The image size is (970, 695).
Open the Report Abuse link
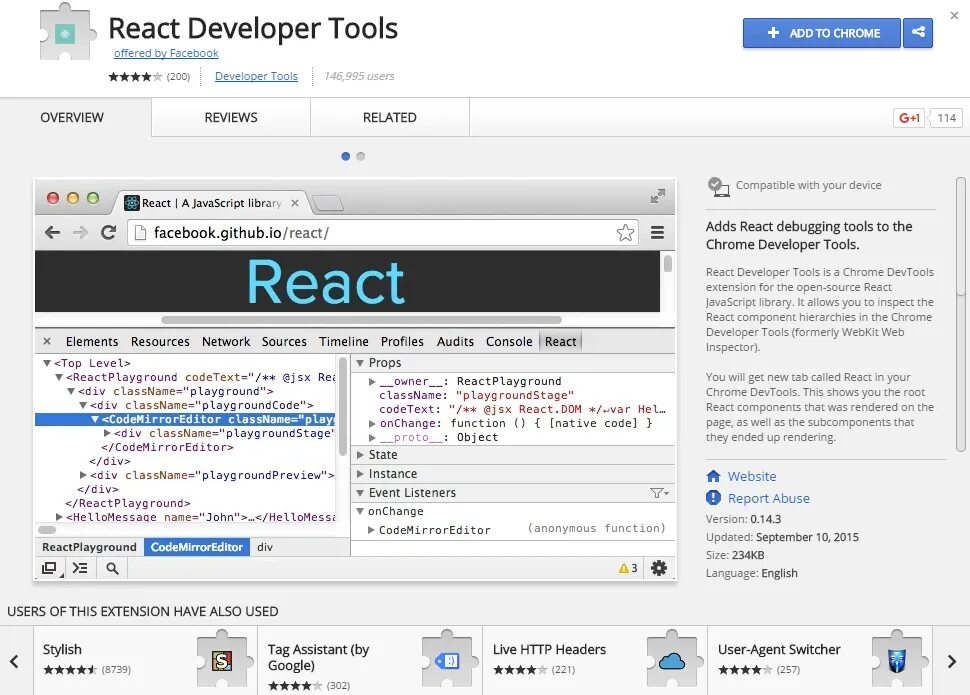(768, 498)
